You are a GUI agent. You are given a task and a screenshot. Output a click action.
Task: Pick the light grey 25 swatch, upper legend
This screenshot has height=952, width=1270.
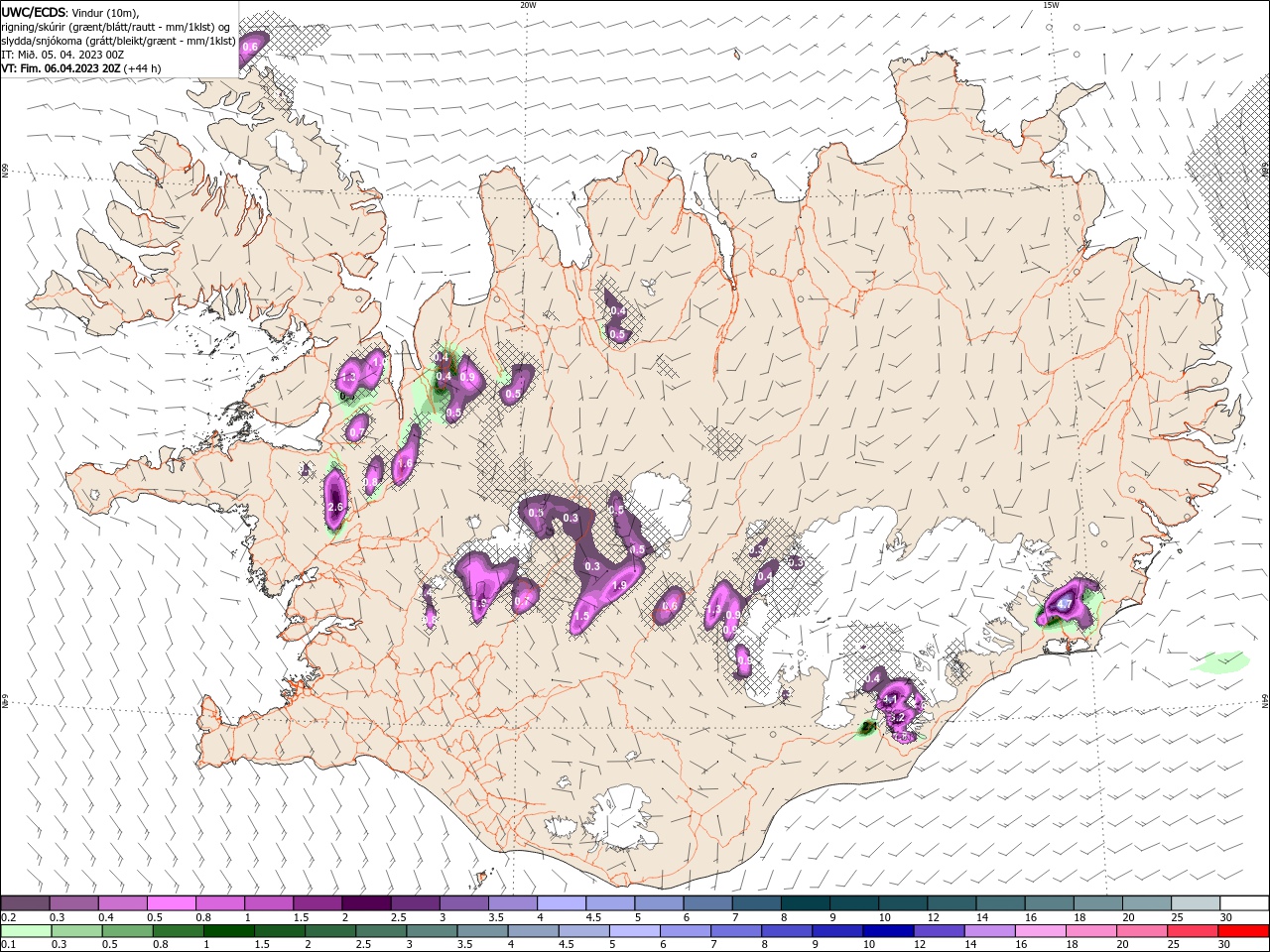click(1196, 903)
